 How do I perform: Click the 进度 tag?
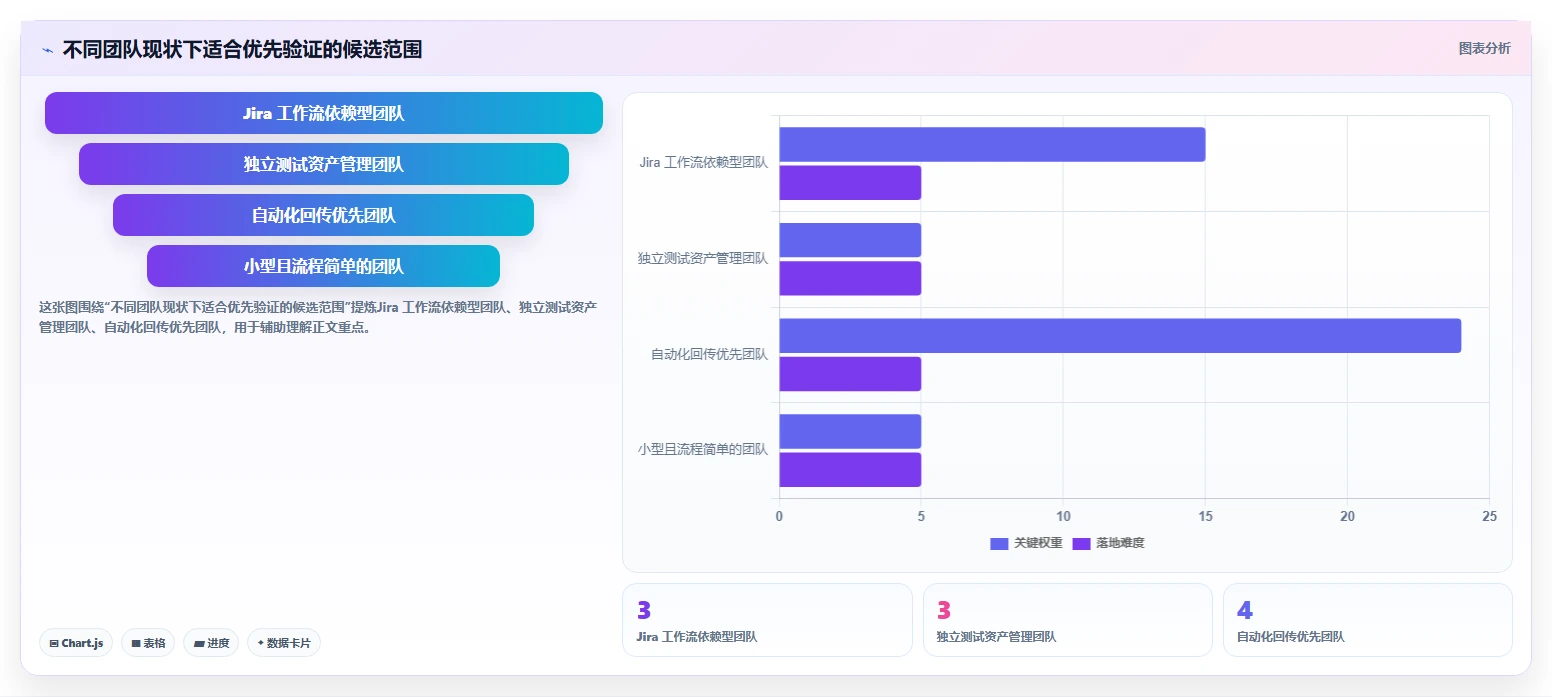tap(212, 643)
